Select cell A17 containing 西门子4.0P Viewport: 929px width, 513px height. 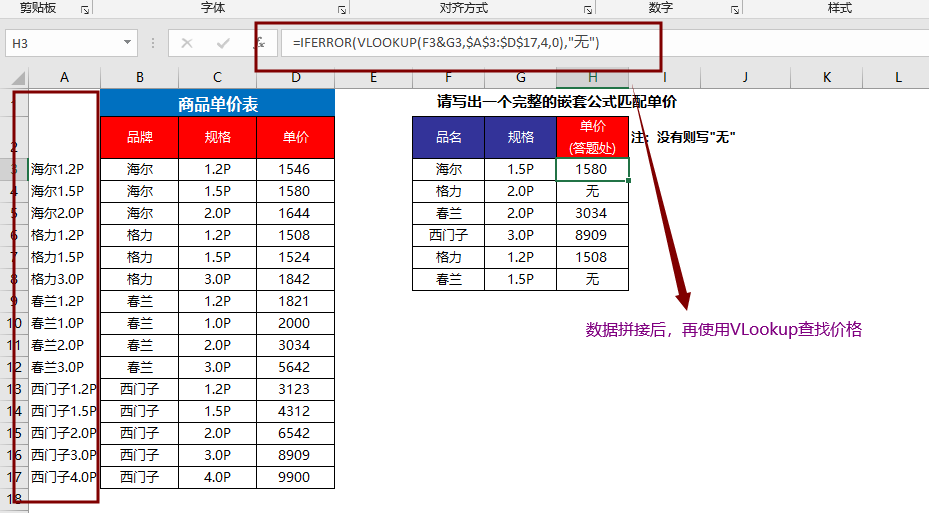(64, 477)
